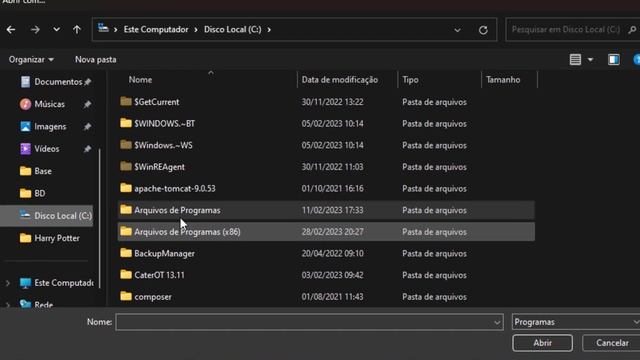640x360 pixels.
Task: Open the recent locations chevron
Action: coord(56,29)
